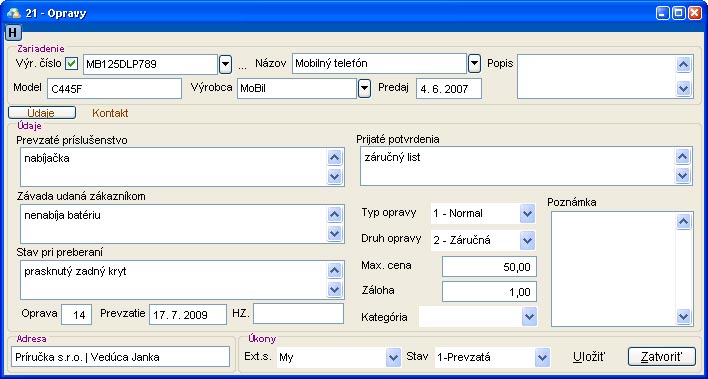Click the down arrow in the Poznámka box
This screenshot has height=379, width=708.
point(684,316)
